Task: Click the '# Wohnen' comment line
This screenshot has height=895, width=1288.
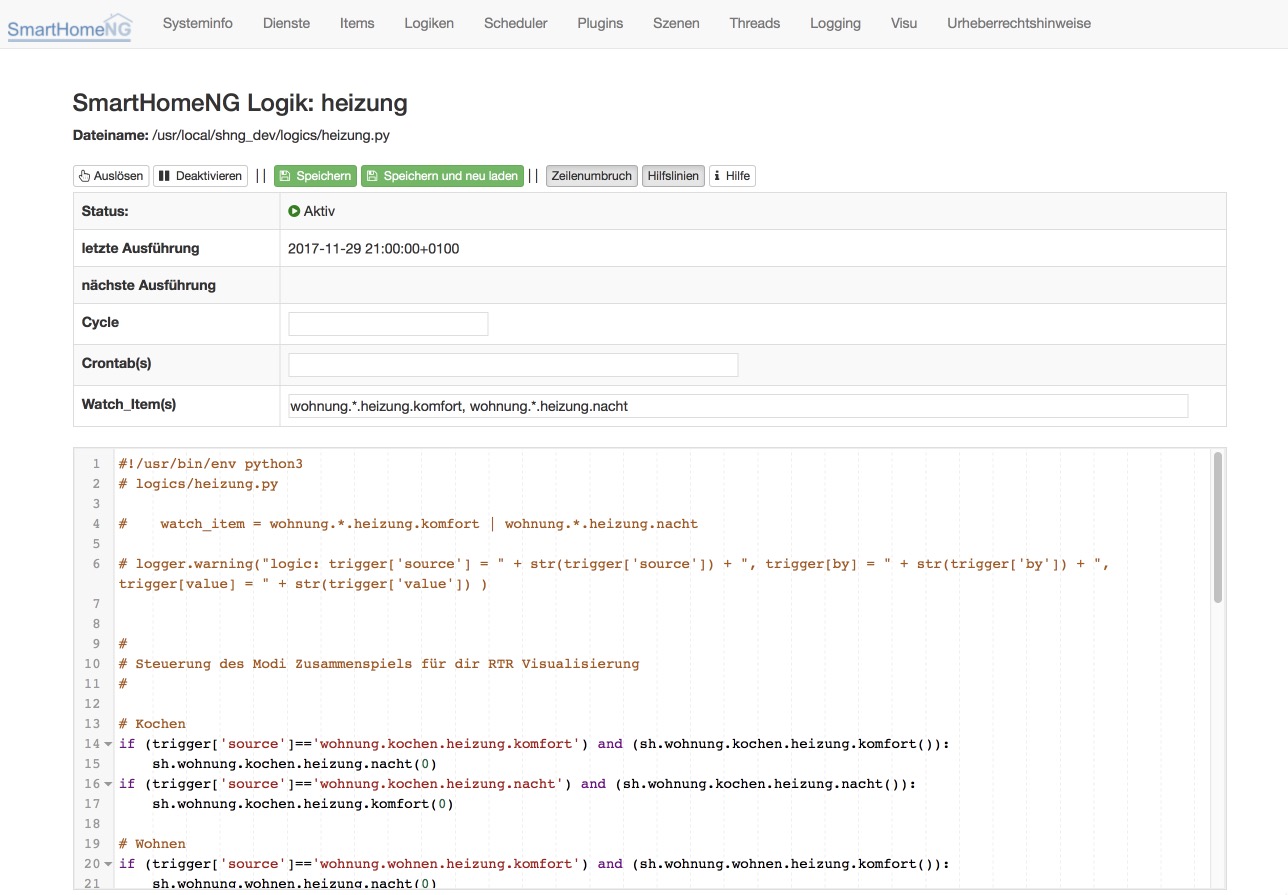Action: click(x=152, y=844)
